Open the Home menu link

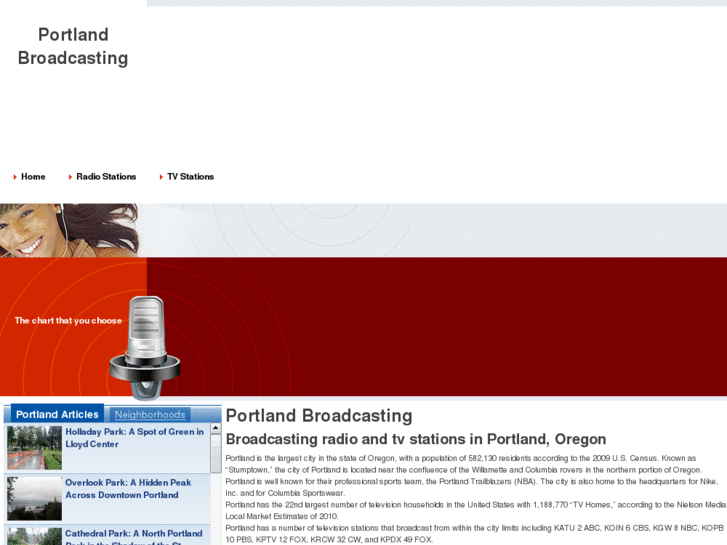(x=33, y=177)
